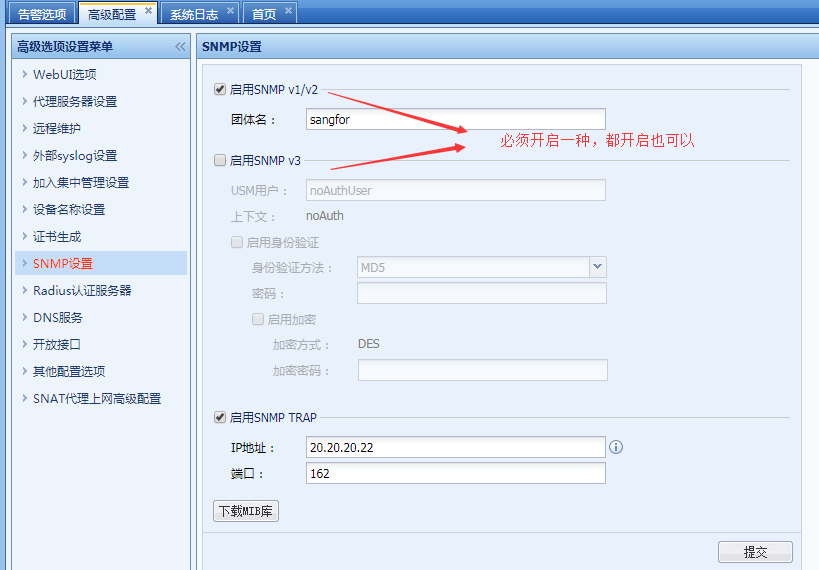Viewport: 819px width, 570px height.
Task: Open the SNMP设置 menu item
Action: 101,263
